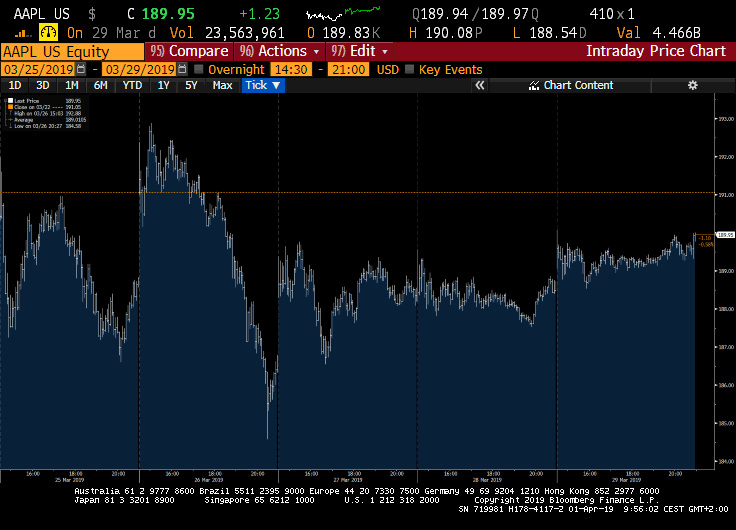Screen dimensions: 736x530
Task: Select the 5Y range tab
Action: click(191, 85)
